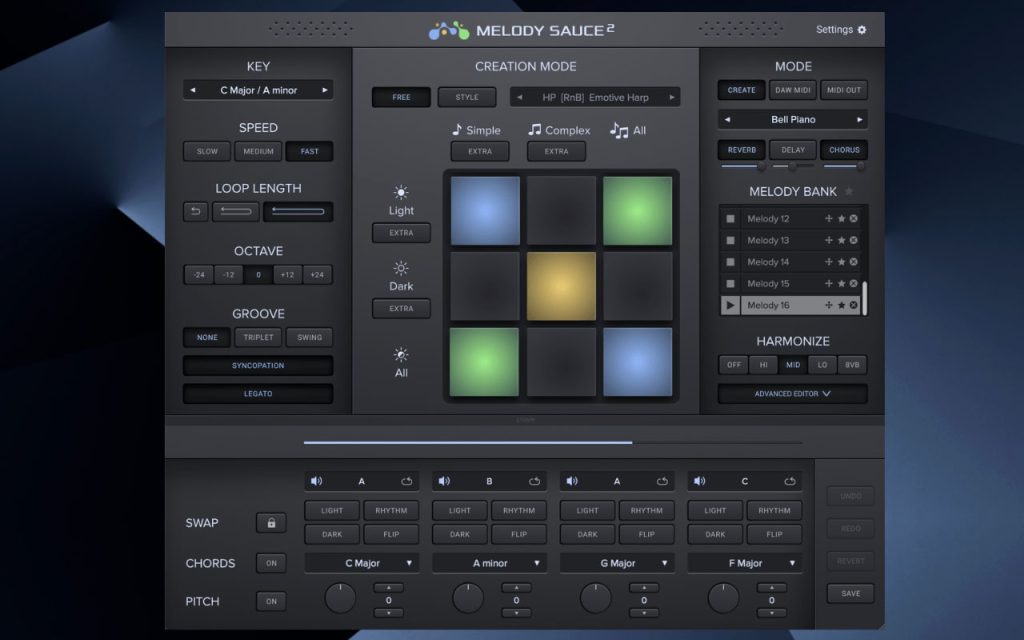Image resolution: width=1024 pixels, height=640 pixels.
Task: Play Melody 16 in melody bank
Action: pos(730,305)
